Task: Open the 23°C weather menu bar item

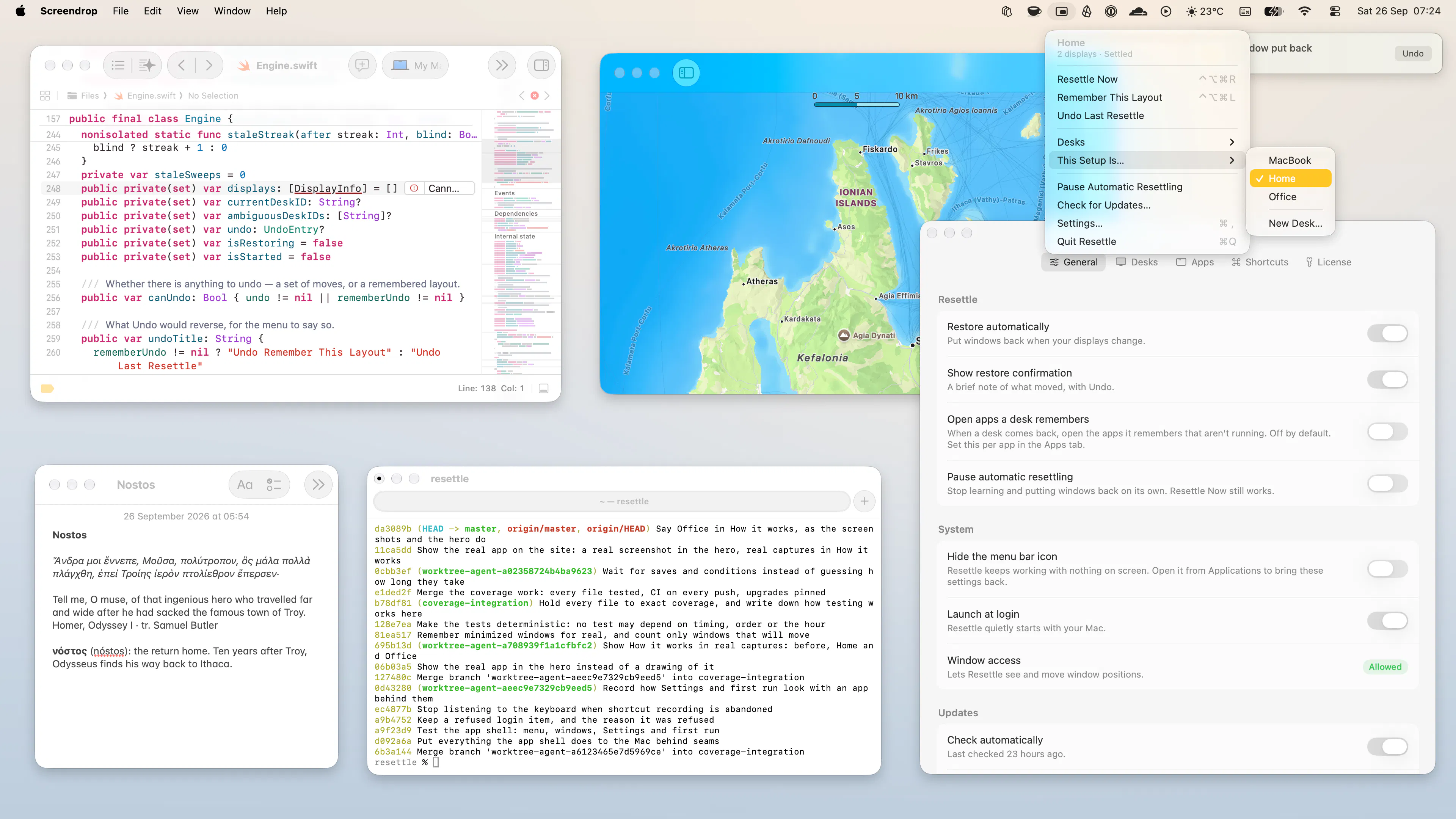Action: click(x=1205, y=11)
